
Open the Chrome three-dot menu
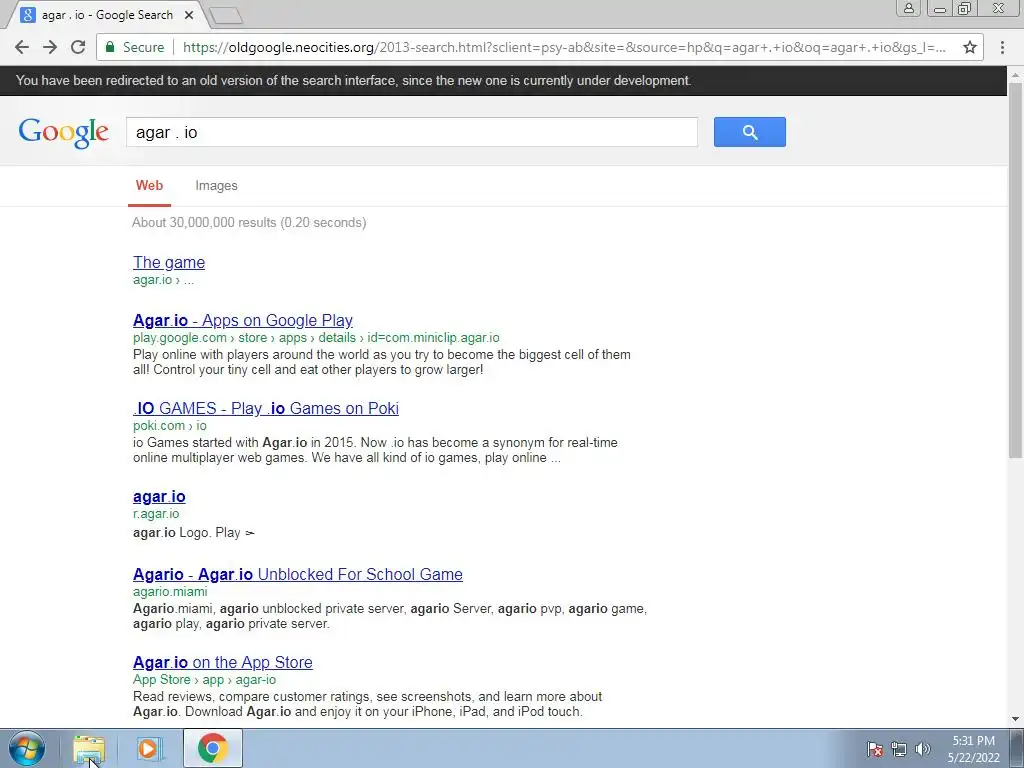pos(1002,47)
